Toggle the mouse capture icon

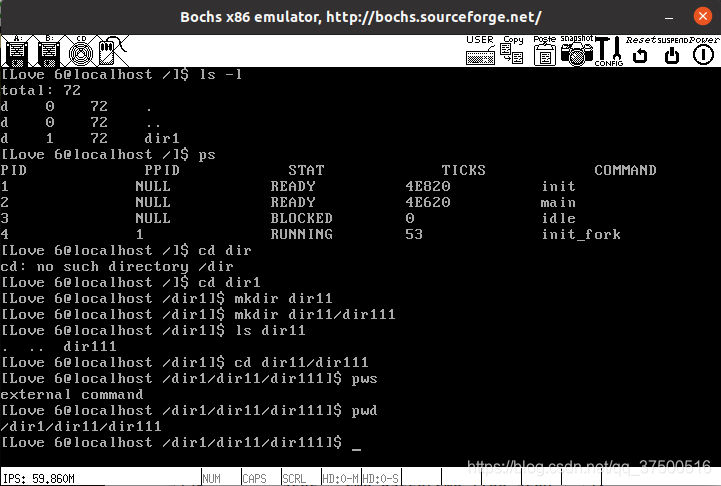tap(111, 51)
